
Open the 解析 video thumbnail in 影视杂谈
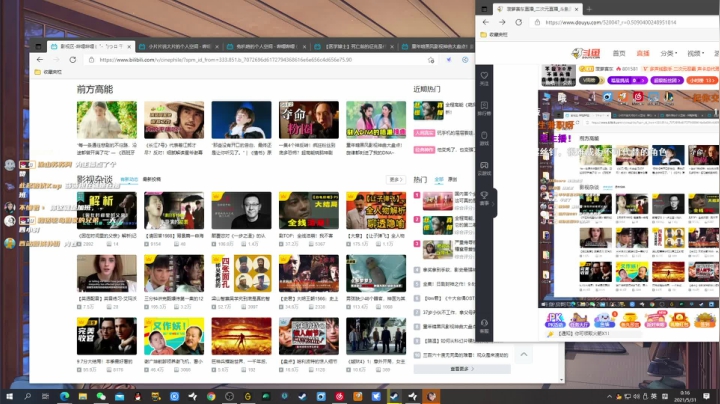[x=107, y=210]
